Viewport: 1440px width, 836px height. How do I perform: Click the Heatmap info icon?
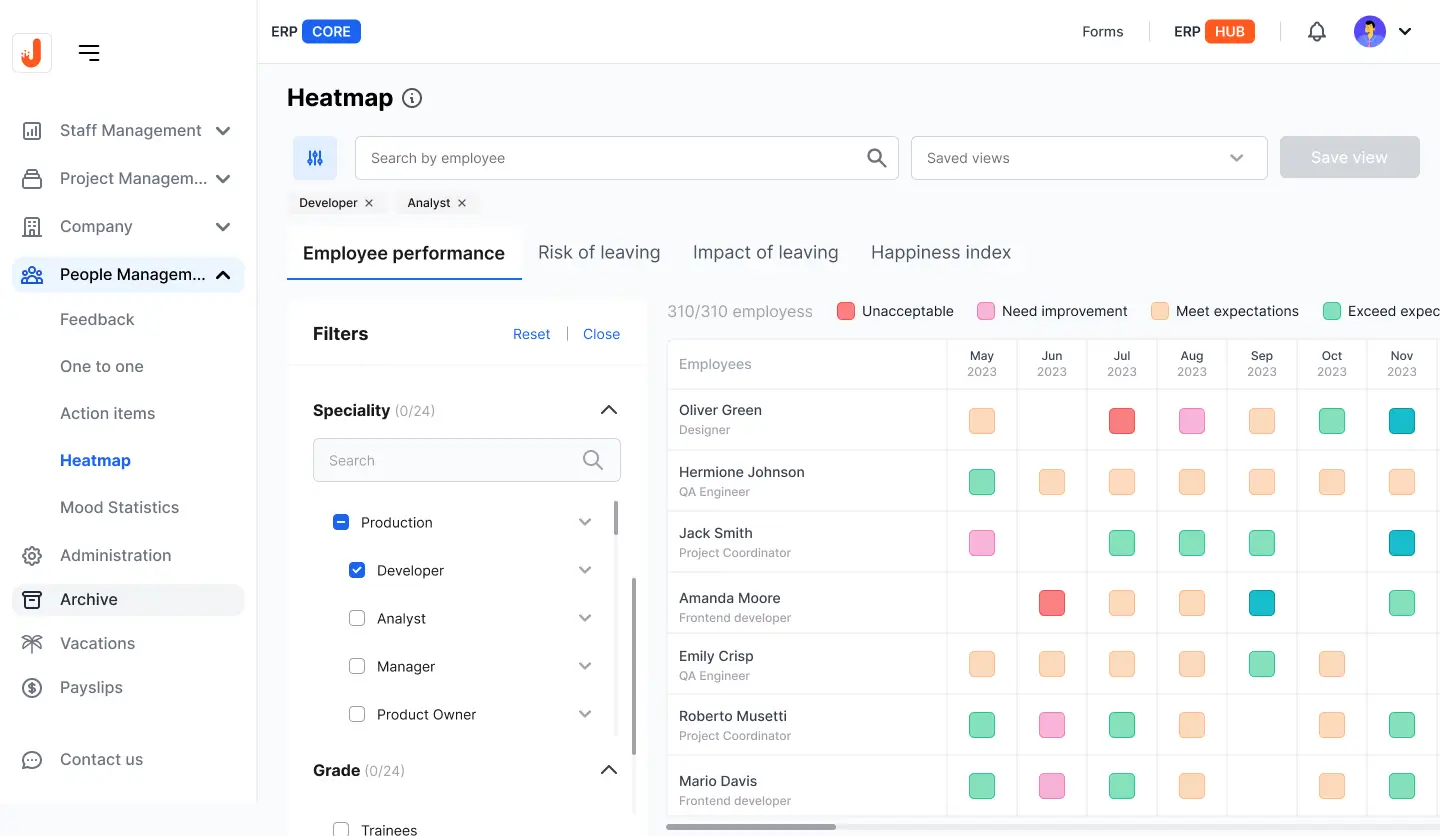pos(411,98)
